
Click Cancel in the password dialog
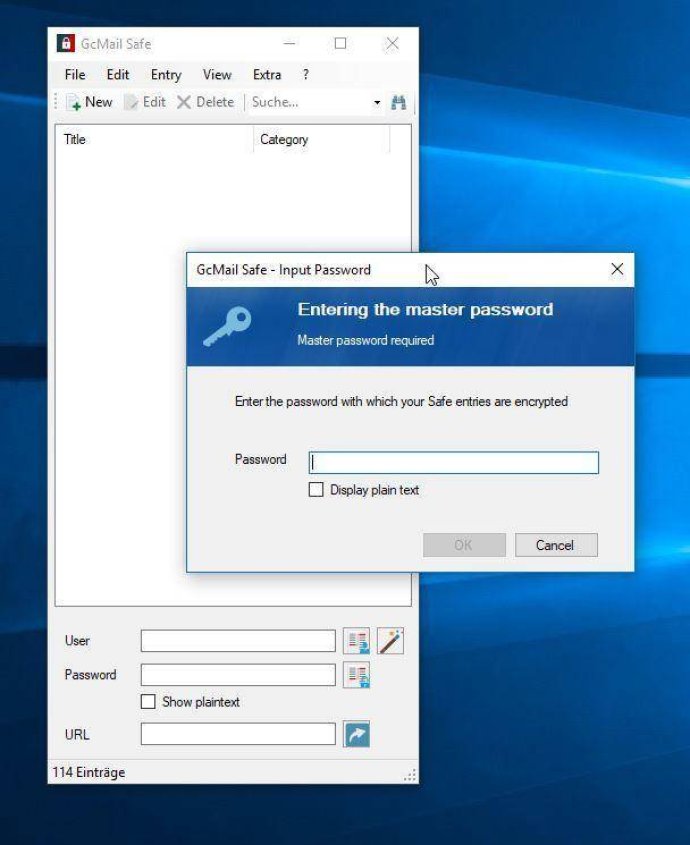(x=556, y=545)
